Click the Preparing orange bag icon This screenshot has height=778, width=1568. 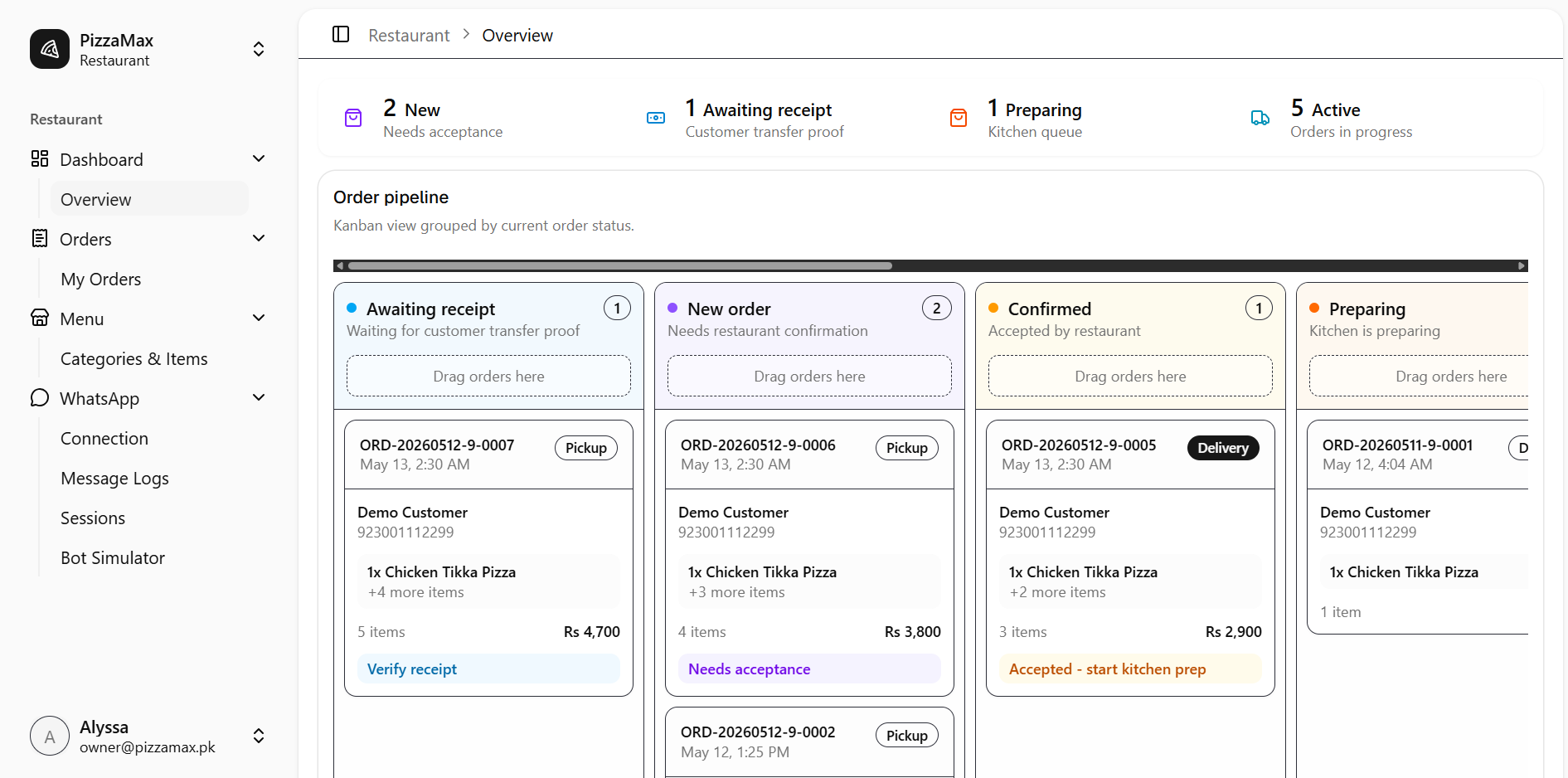tap(959, 118)
